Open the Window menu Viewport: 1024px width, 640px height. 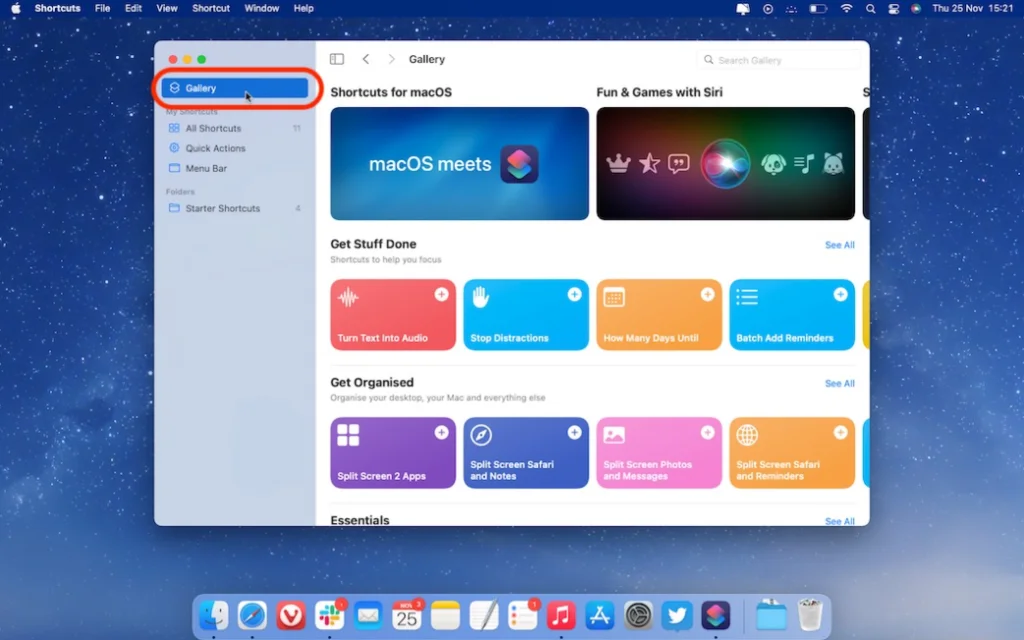point(261,8)
